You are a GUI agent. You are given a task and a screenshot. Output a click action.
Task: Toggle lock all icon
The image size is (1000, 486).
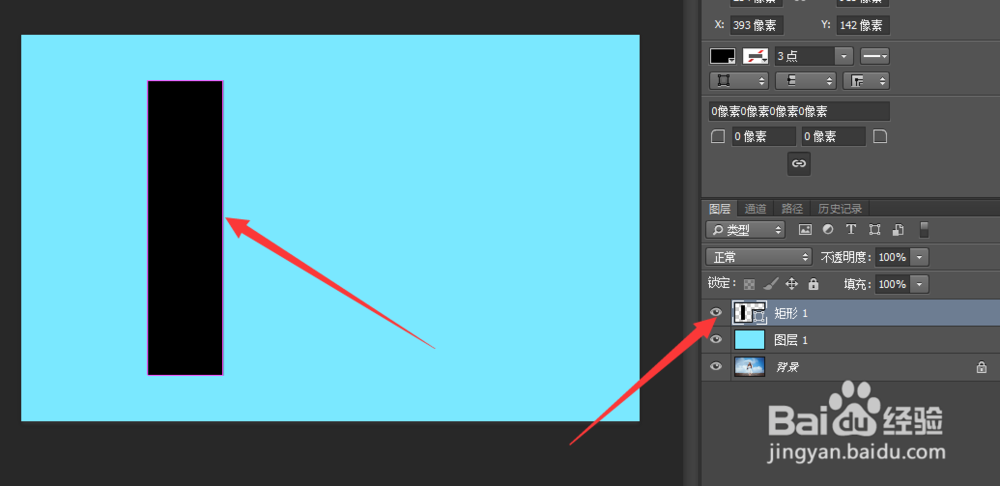pyautogui.click(x=813, y=284)
